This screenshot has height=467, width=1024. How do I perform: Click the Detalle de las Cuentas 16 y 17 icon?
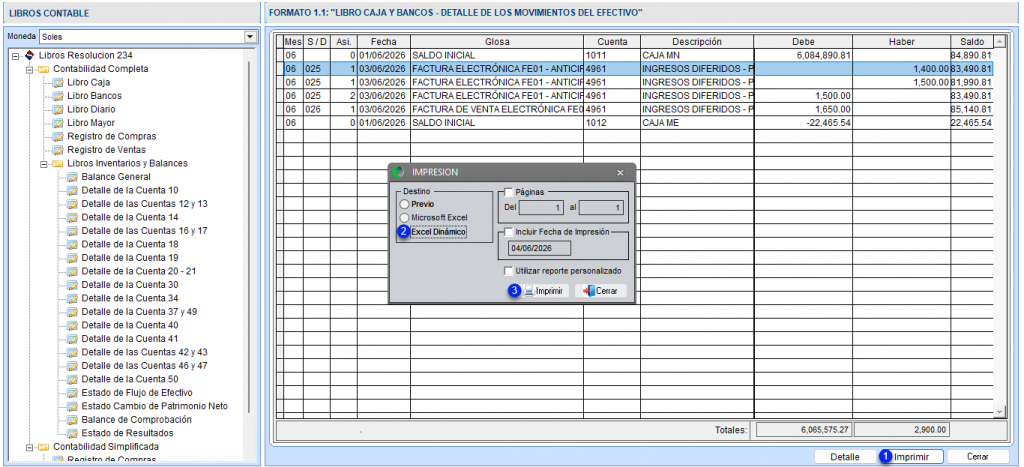pos(72,231)
